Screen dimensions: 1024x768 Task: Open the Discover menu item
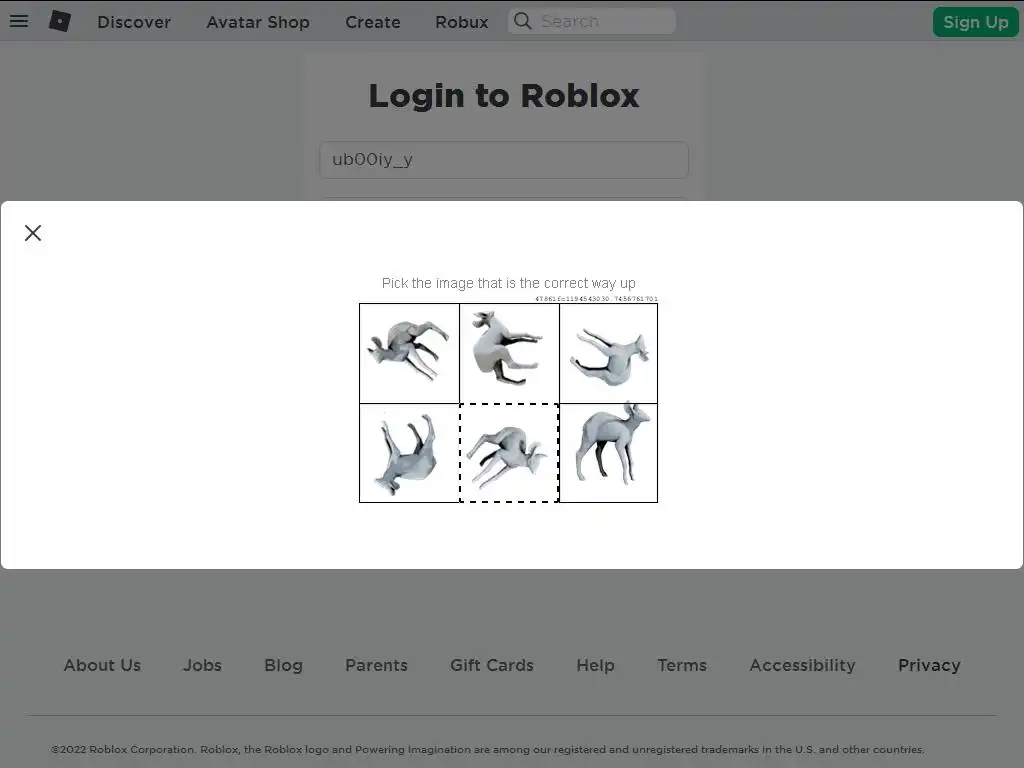pos(134,22)
